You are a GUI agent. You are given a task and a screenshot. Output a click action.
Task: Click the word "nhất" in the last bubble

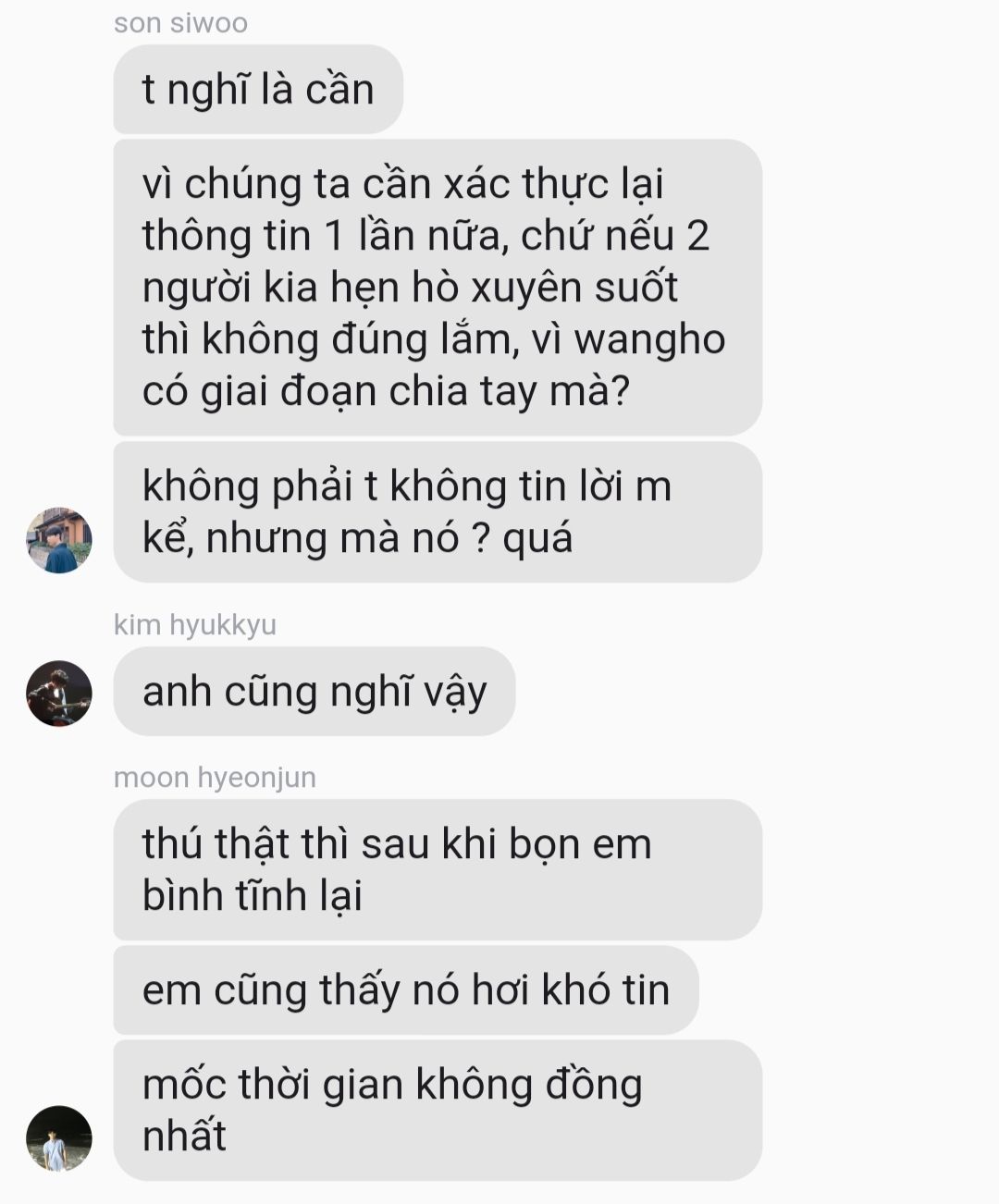click(x=184, y=1136)
